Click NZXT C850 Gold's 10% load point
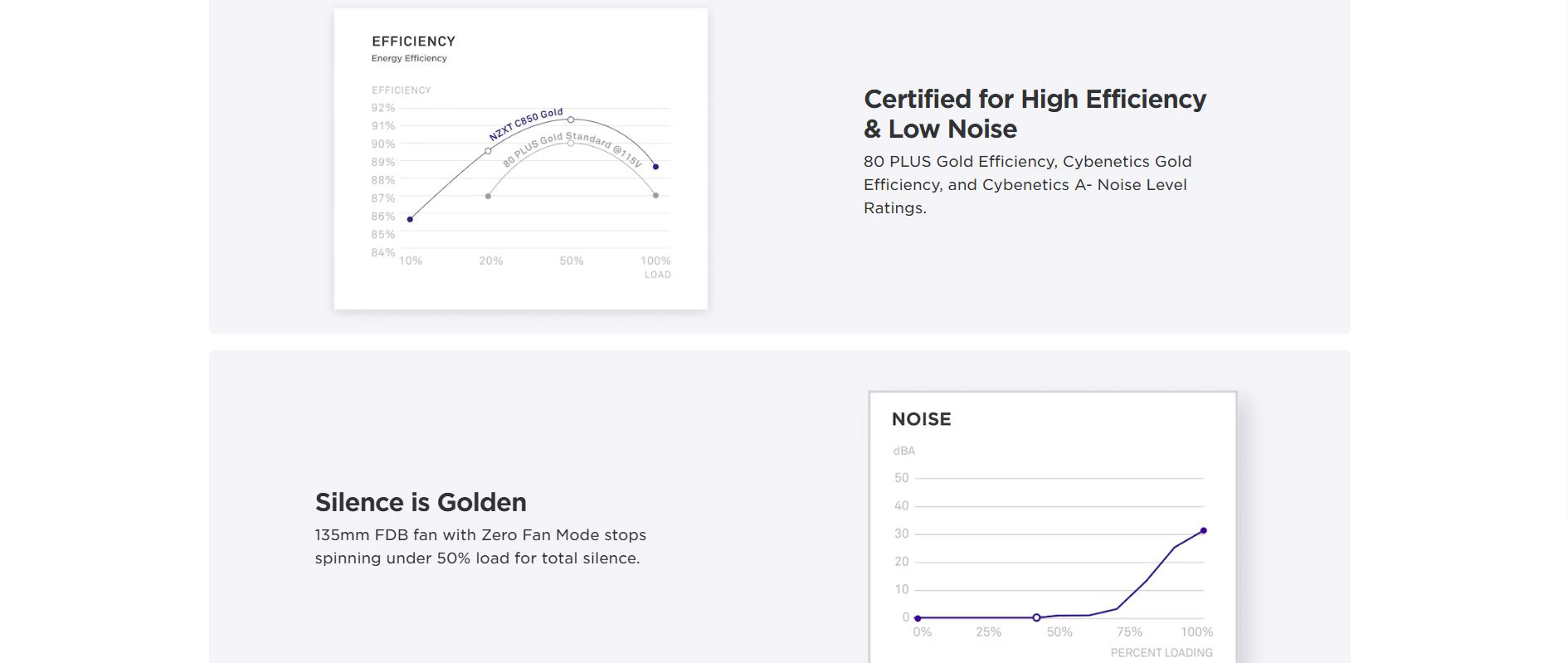Image resolution: width=1568 pixels, height=663 pixels. [x=410, y=219]
